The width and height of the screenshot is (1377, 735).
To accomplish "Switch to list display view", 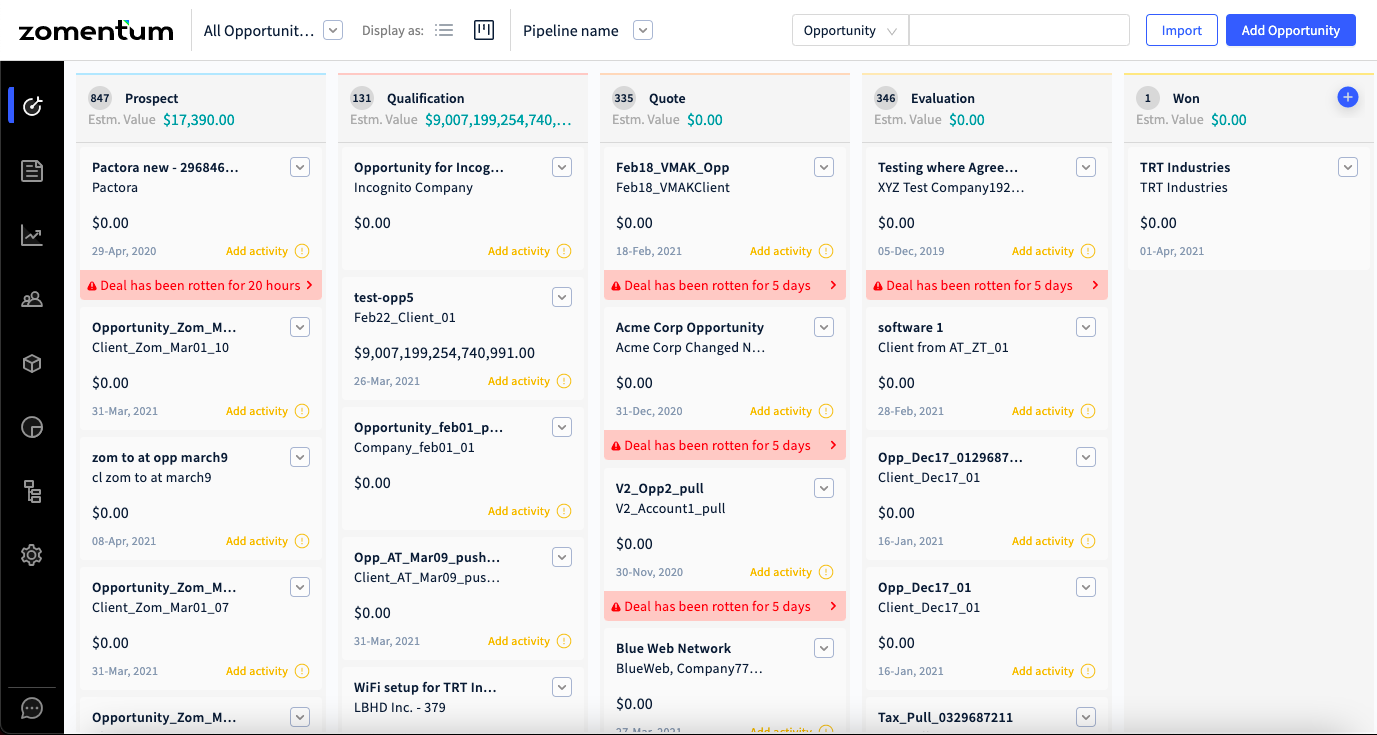I will (x=445, y=30).
